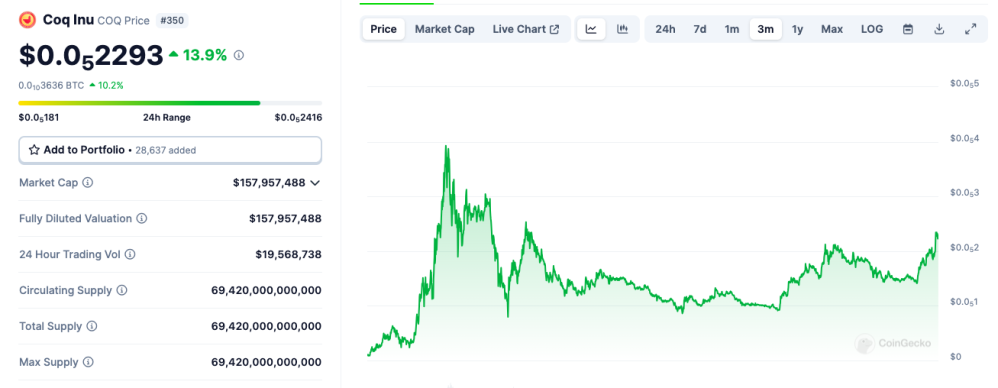Switch to the Market Cap tab
998x388 pixels.
tap(445, 29)
